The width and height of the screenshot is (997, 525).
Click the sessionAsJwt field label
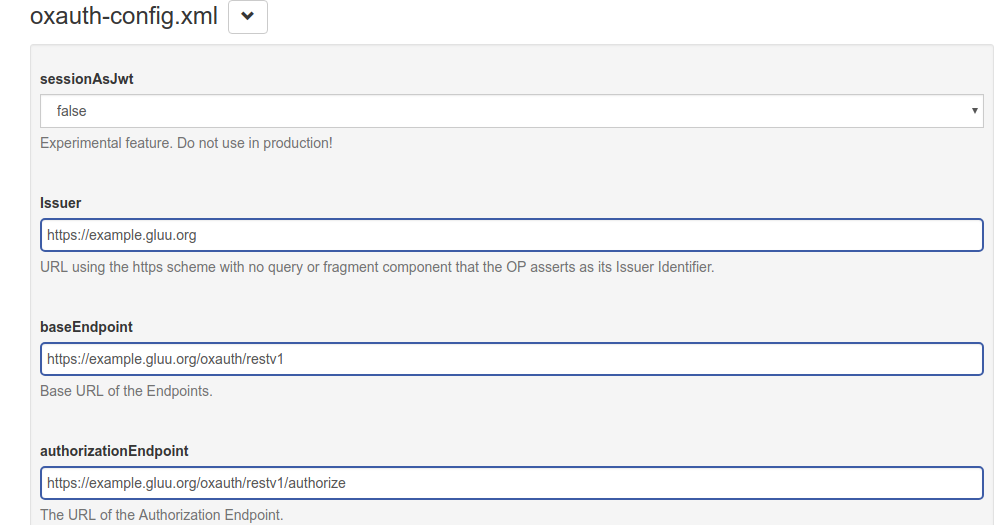[86, 79]
